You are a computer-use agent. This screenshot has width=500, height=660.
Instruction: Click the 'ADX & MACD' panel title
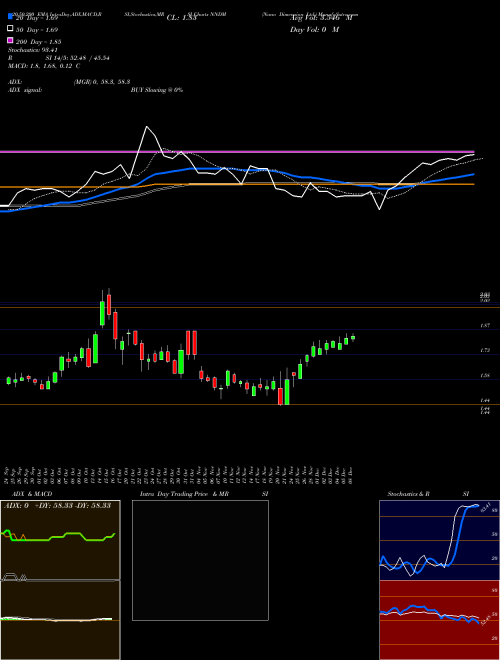(32, 494)
